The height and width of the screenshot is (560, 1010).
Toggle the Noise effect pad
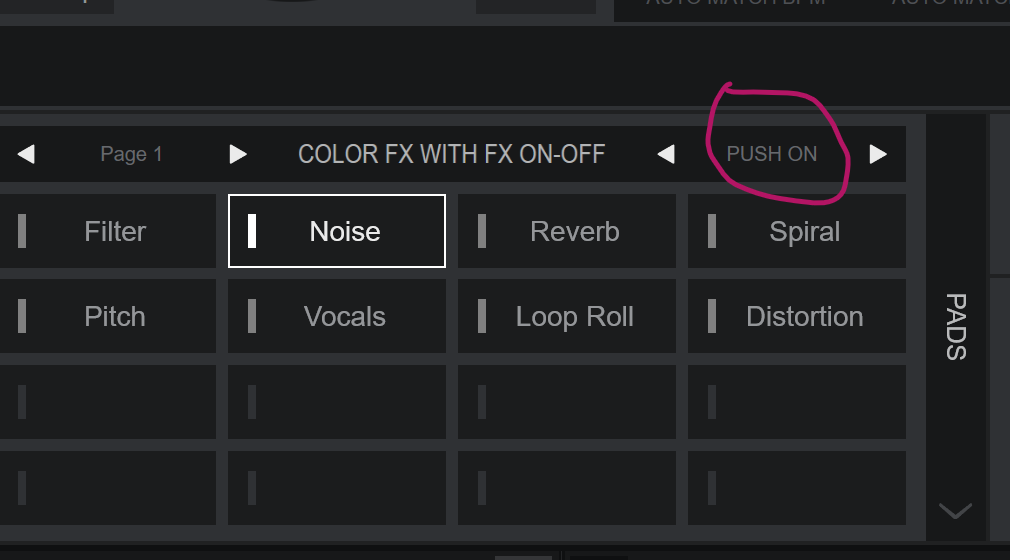click(337, 231)
